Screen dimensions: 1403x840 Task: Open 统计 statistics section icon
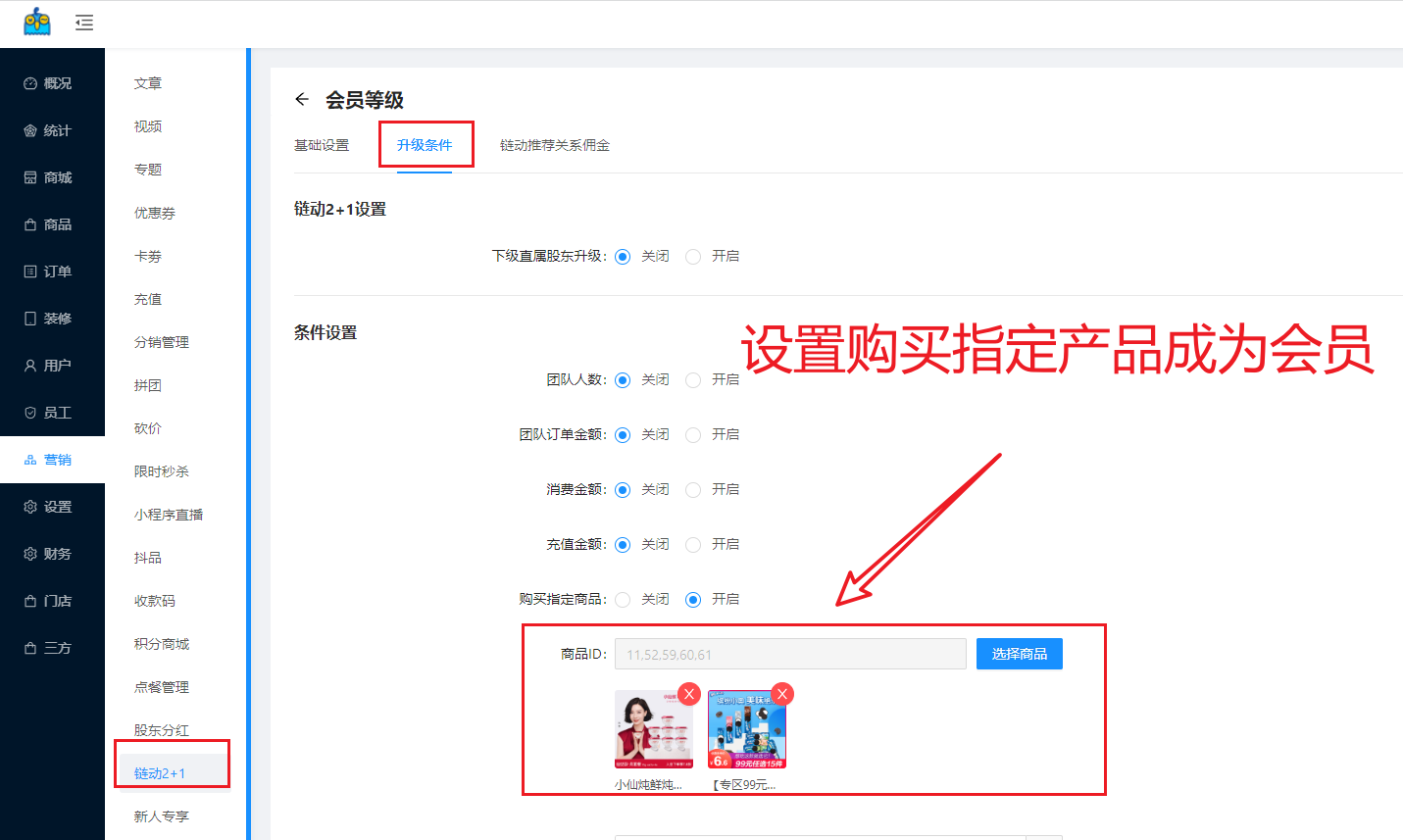(30, 130)
